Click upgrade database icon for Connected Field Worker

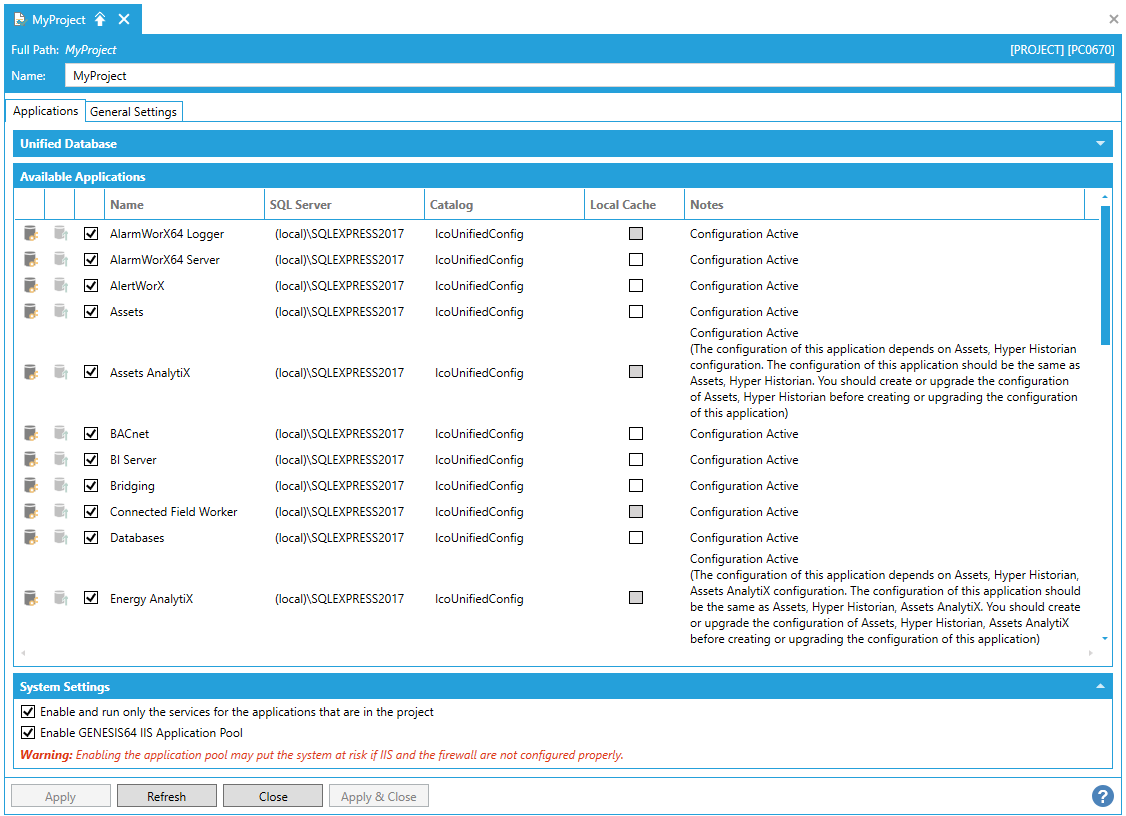(x=61, y=511)
